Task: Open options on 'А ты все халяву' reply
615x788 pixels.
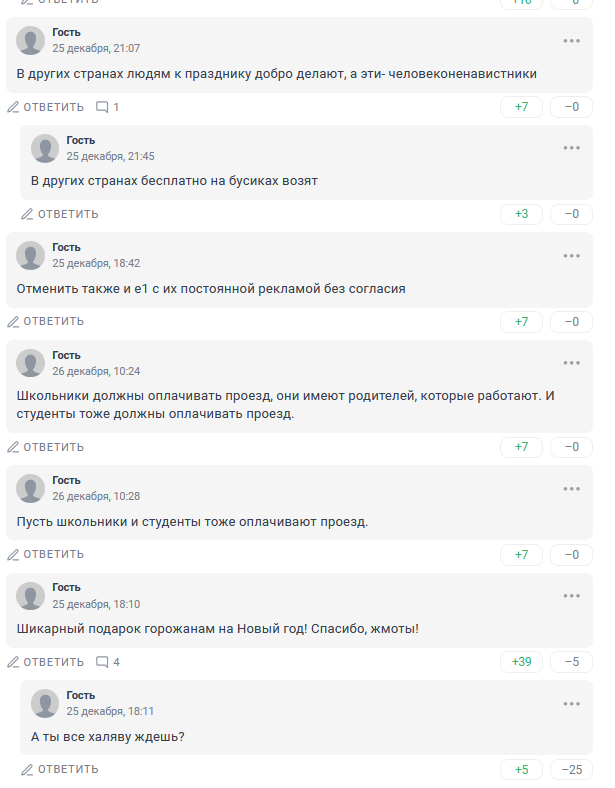Action: point(571,703)
